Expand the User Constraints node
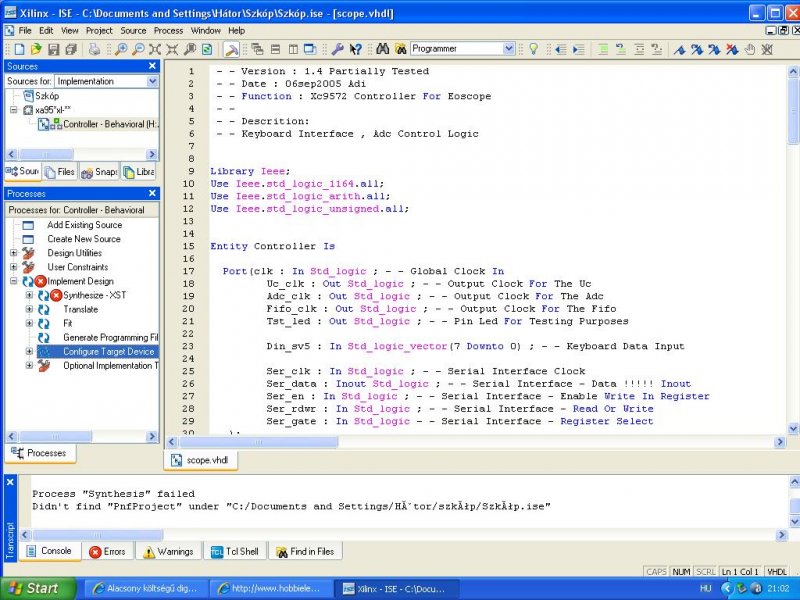The image size is (800, 600). 14,267
